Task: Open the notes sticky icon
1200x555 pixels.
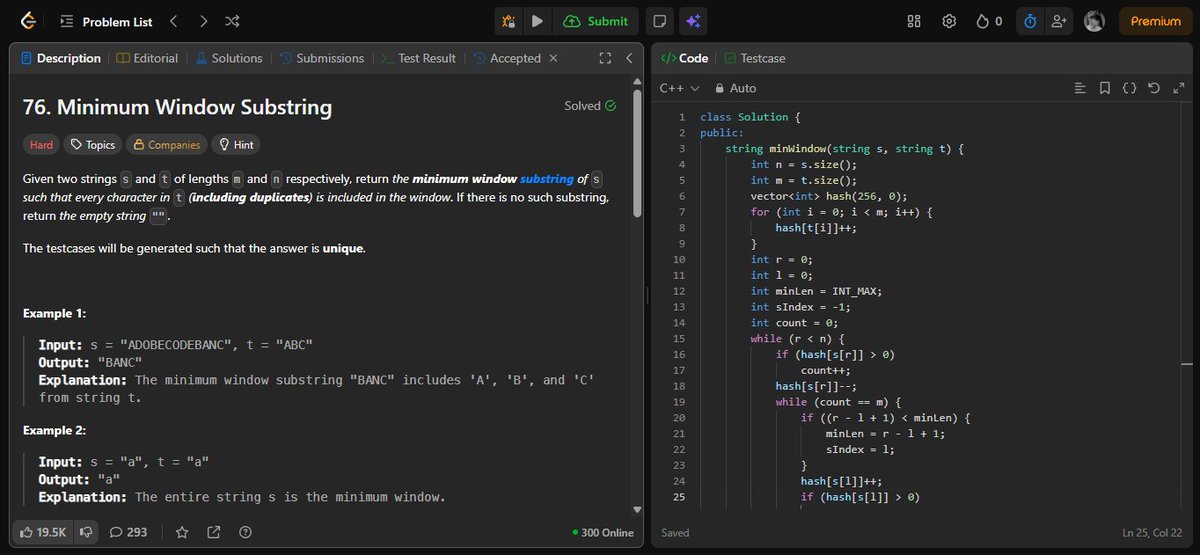Action: (x=658, y=21)
